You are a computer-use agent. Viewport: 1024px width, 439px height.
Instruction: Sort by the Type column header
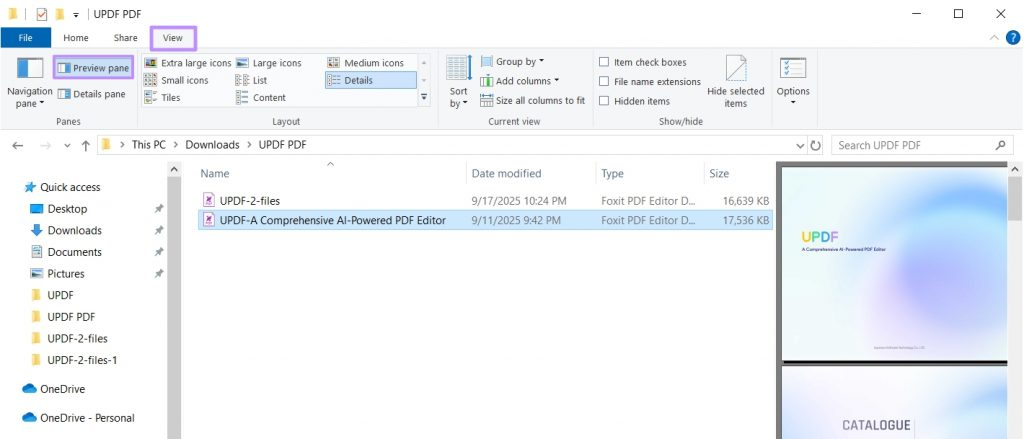(x=650, y=173)
